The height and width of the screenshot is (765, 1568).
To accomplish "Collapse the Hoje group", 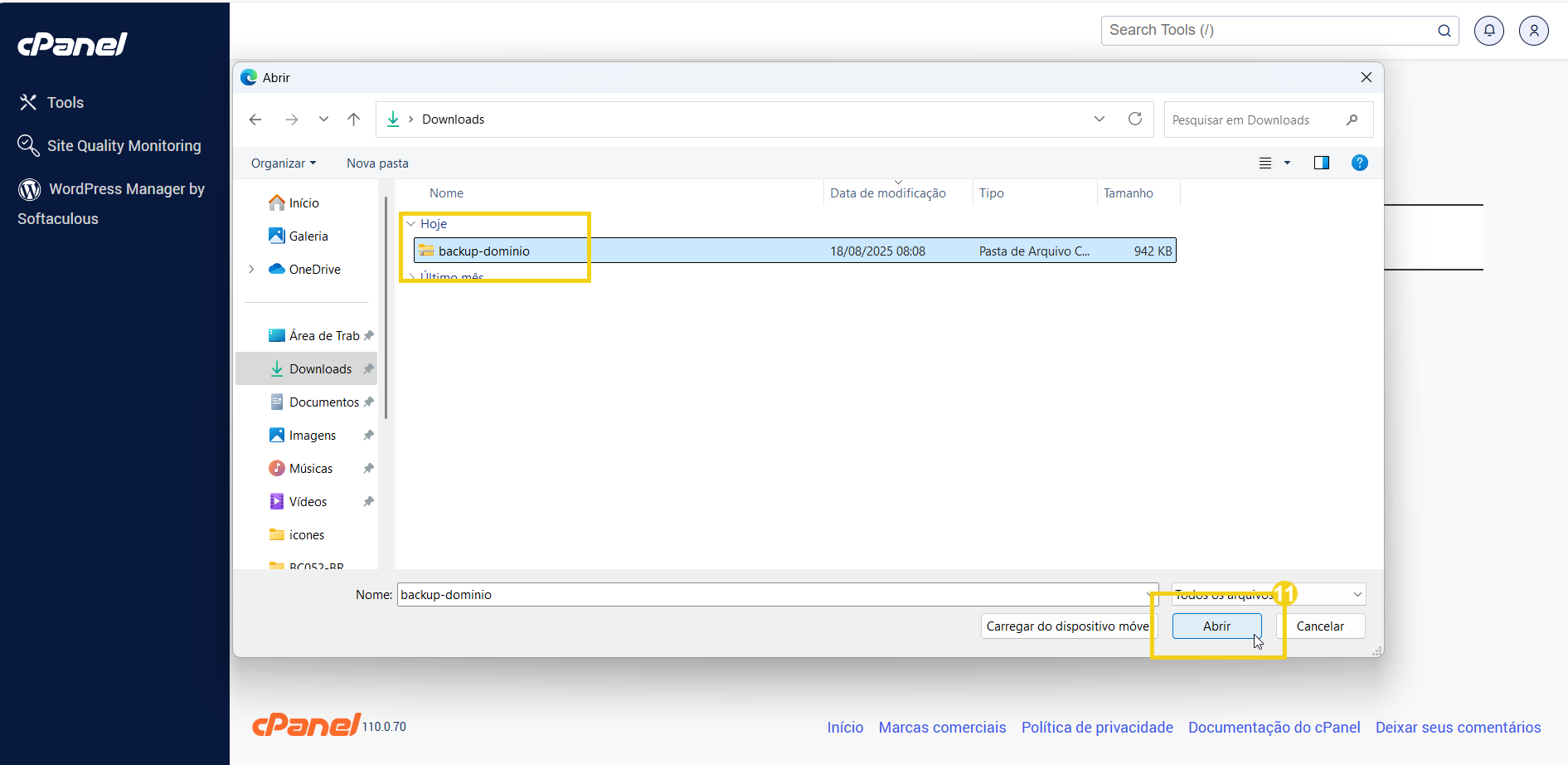I will tap(410, 224).
